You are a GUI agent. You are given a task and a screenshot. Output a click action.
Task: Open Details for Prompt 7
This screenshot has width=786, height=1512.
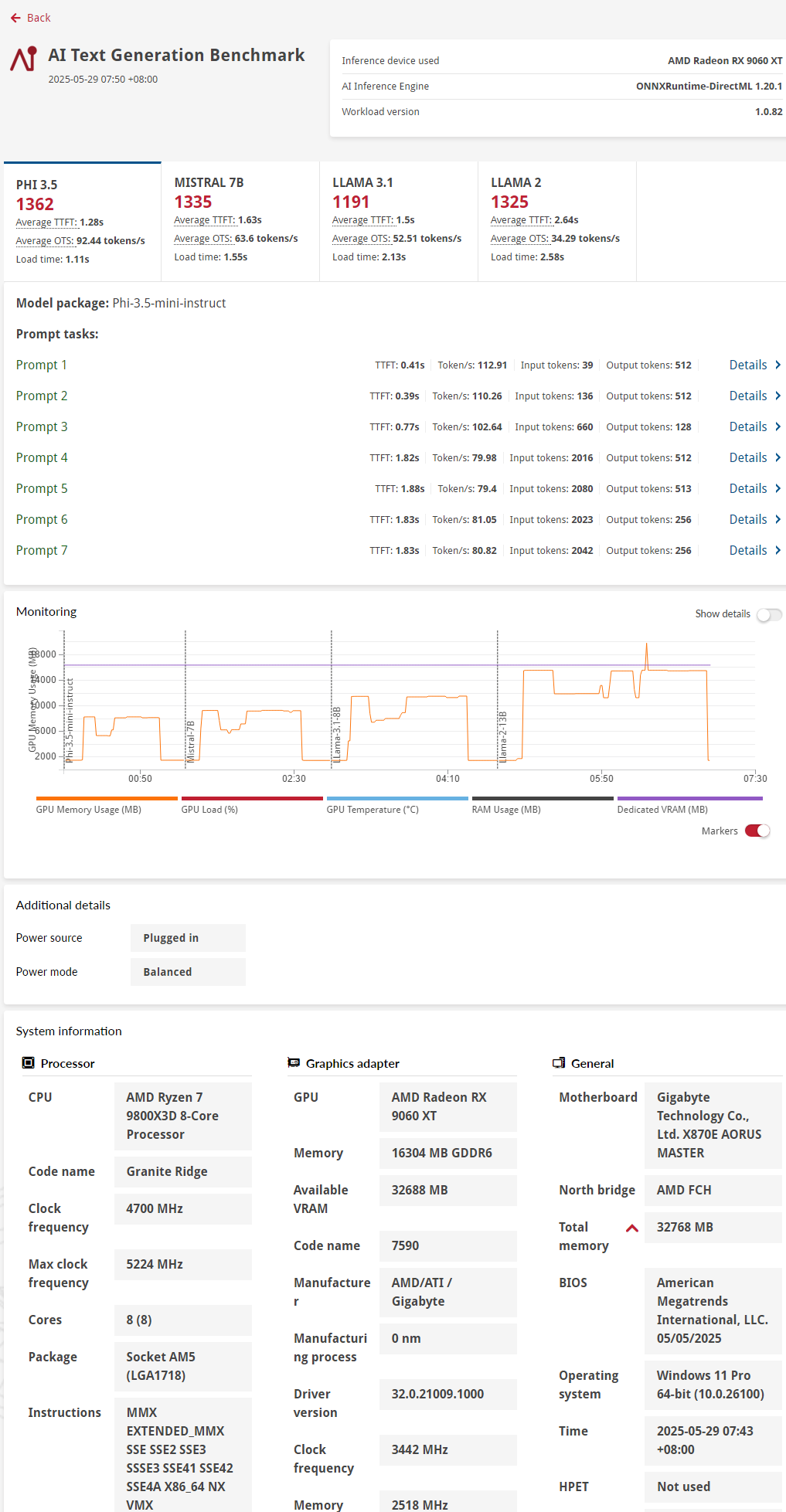tap(755, 550)
